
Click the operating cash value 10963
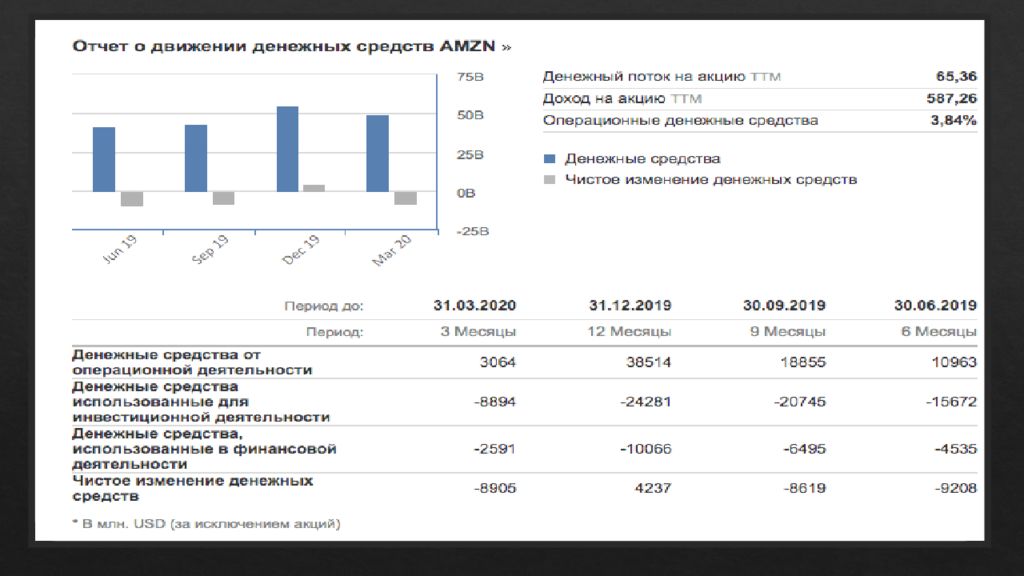tap(954, 362)
